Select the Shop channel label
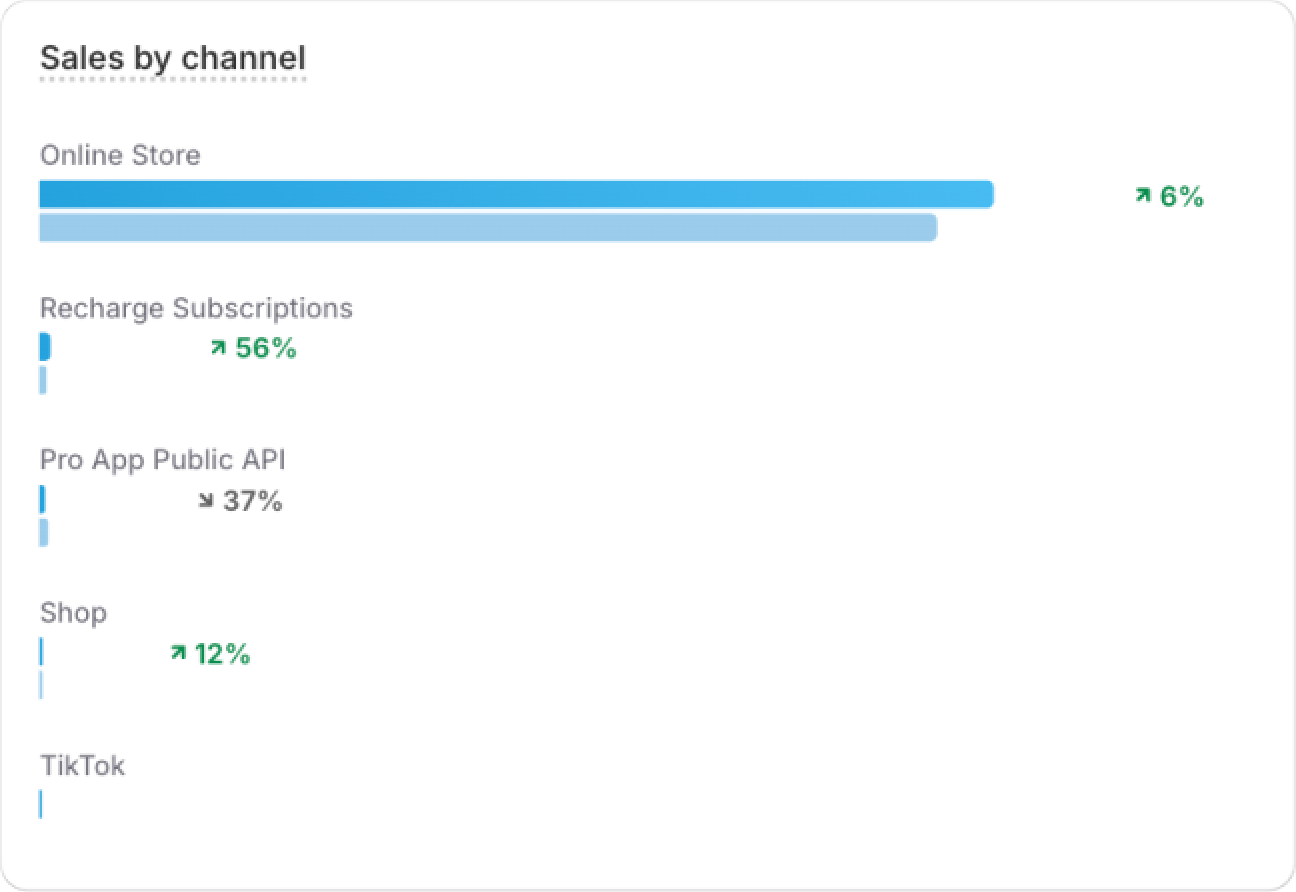 (73, 613)
